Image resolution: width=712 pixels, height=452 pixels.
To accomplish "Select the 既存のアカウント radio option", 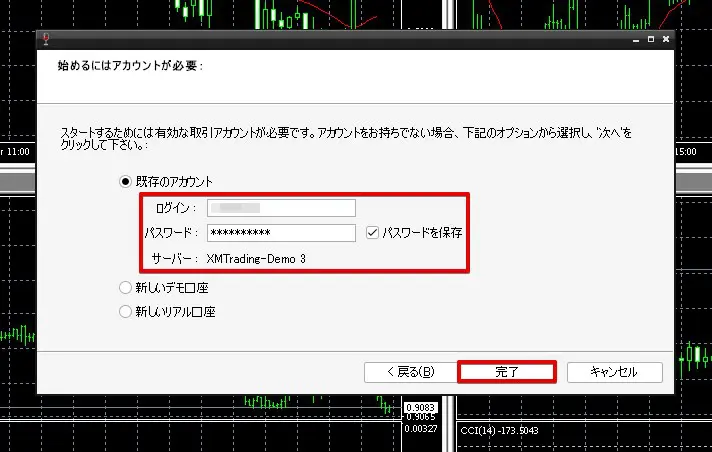I will point(125,181).
